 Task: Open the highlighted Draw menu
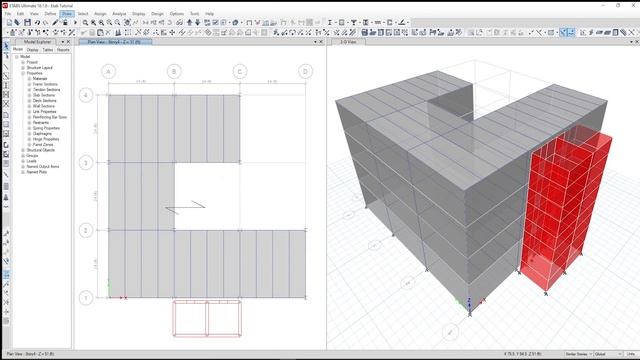[x=67, y=14]
